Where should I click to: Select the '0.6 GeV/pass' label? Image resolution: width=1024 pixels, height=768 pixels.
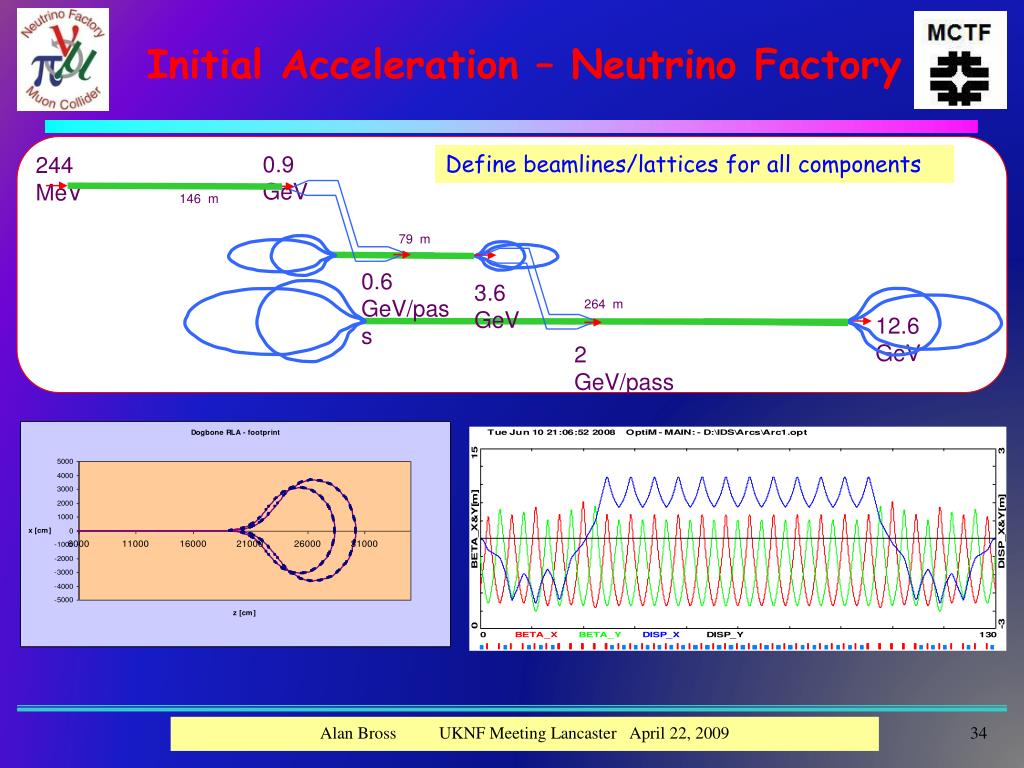[405, 308]
